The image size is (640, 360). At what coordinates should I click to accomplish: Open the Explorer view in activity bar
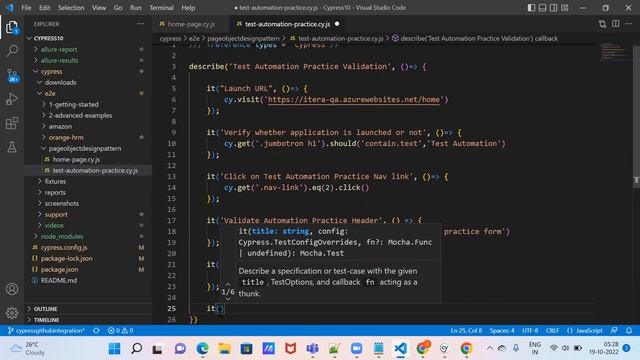pyautogui.click(x=12, y=27)
